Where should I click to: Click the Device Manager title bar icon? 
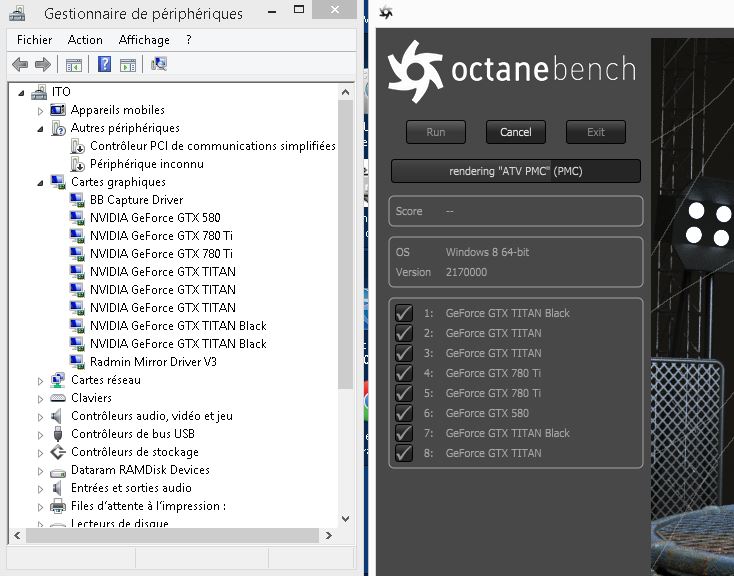pos(17,13)
